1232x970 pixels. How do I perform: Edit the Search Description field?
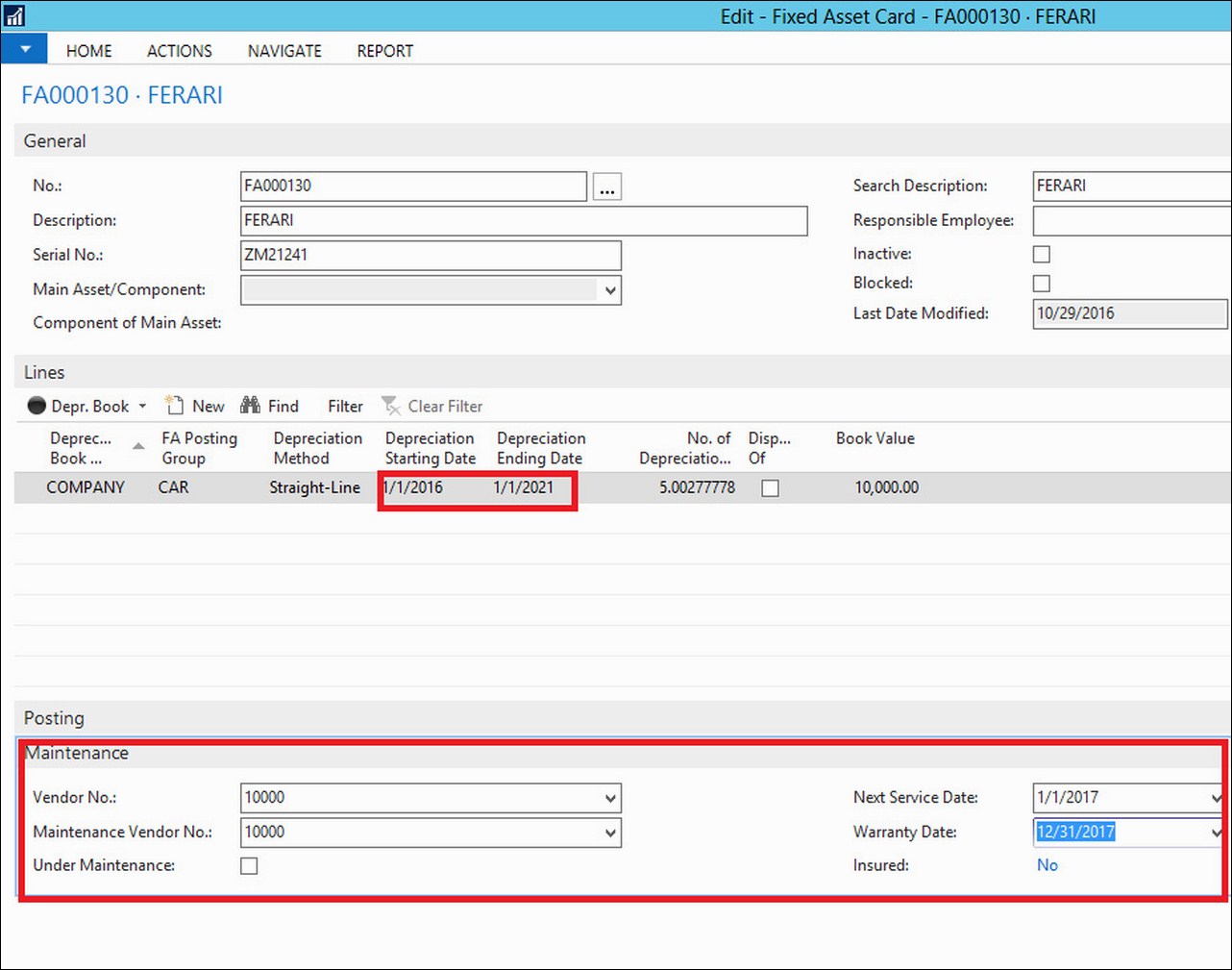1132,186
